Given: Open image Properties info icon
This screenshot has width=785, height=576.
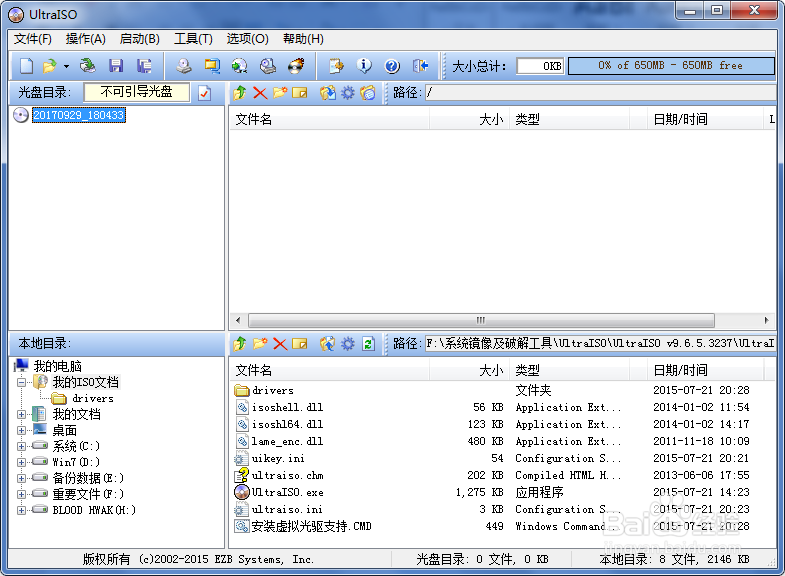Looking at the screenshot, I should 364,66.
